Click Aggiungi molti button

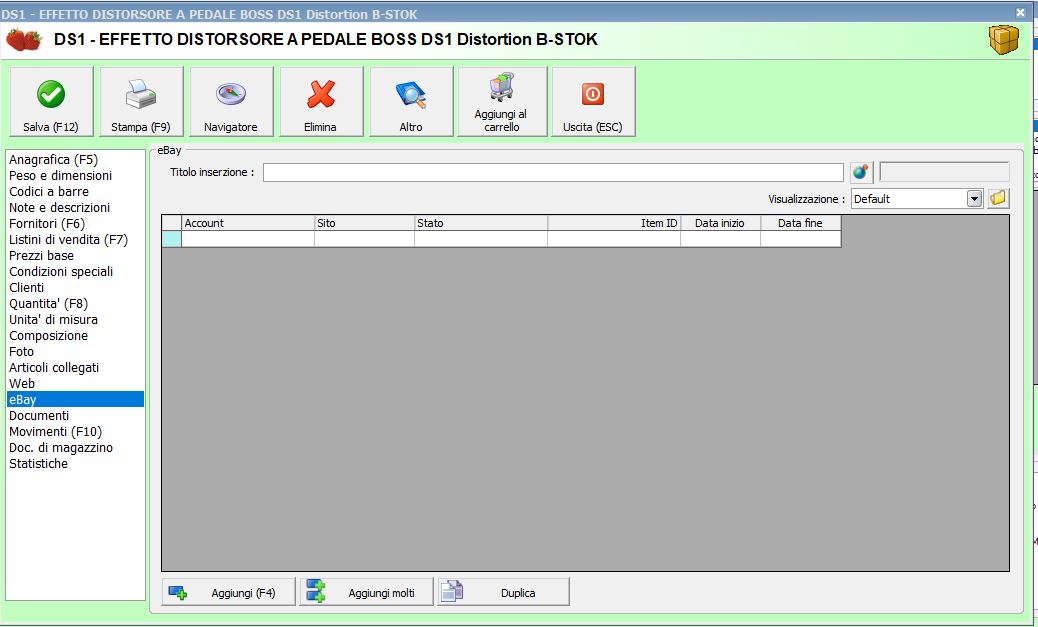(x=367, y=592)
